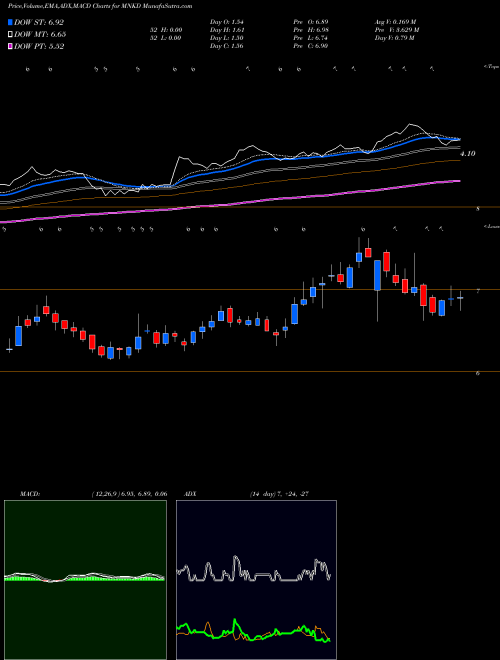
Task: Open the green MACD indicator chart
Action: tap(85, 580)
